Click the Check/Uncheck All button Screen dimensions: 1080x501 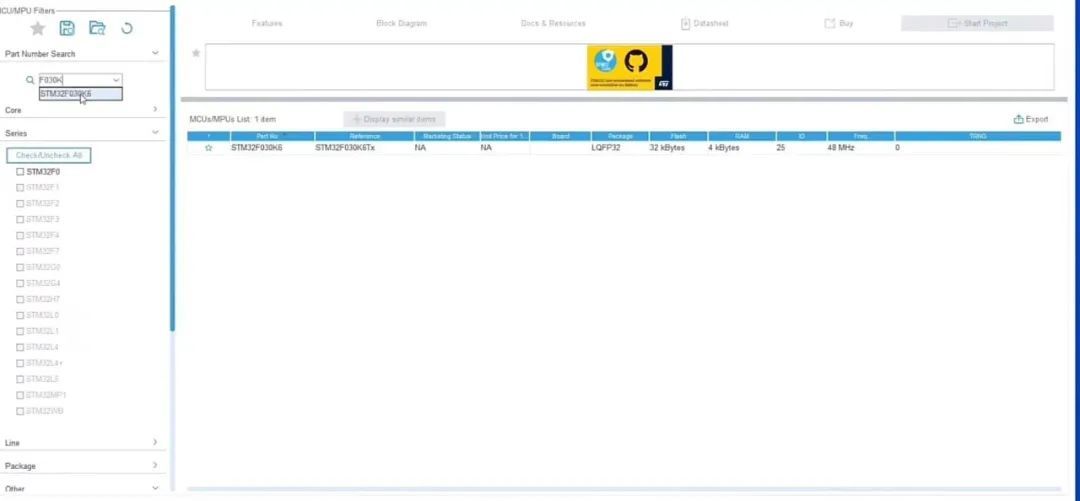pyautogui.click(x=49, y=155)
